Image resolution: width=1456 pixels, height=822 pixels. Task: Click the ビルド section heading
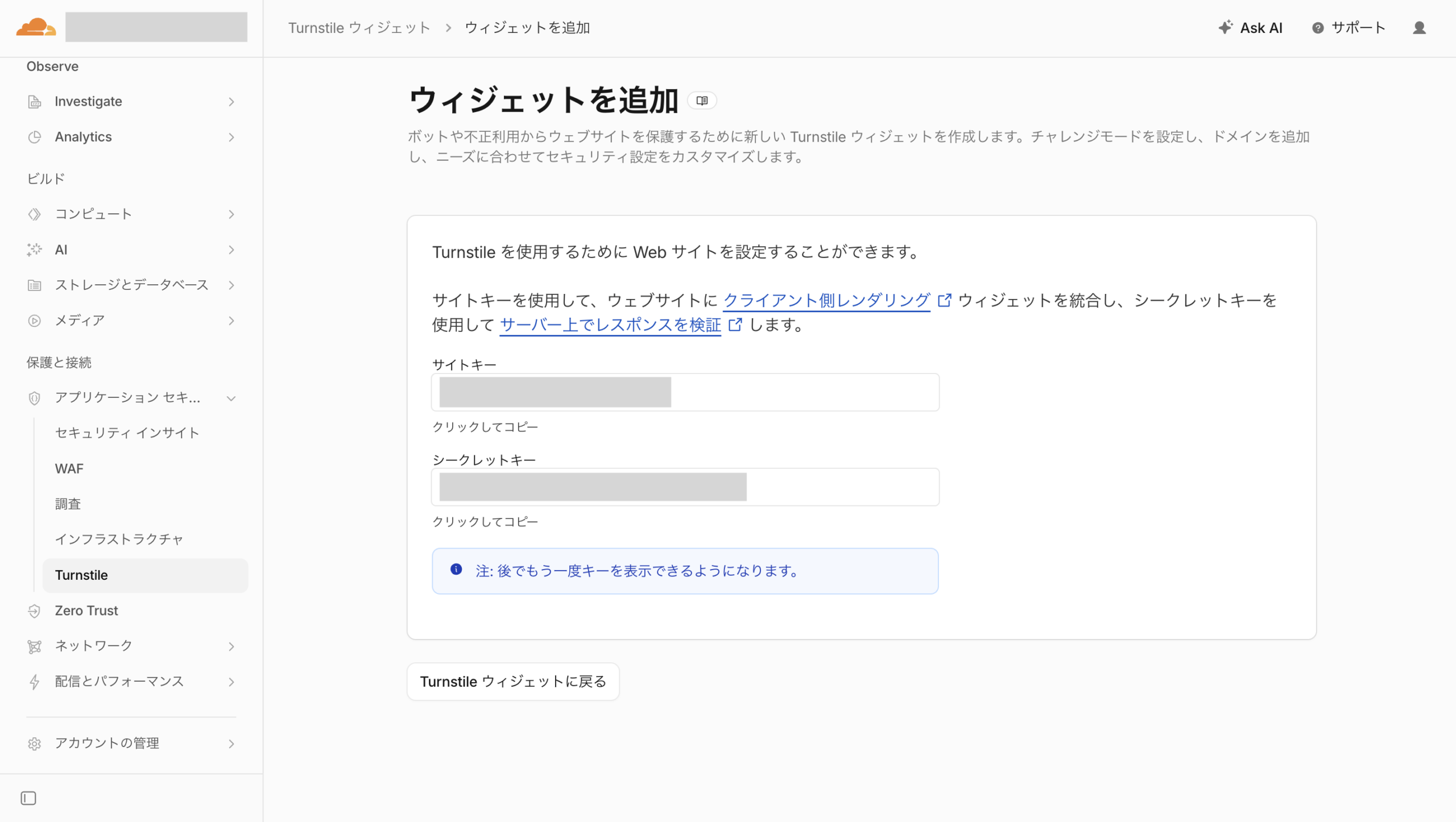coord(46,179)
